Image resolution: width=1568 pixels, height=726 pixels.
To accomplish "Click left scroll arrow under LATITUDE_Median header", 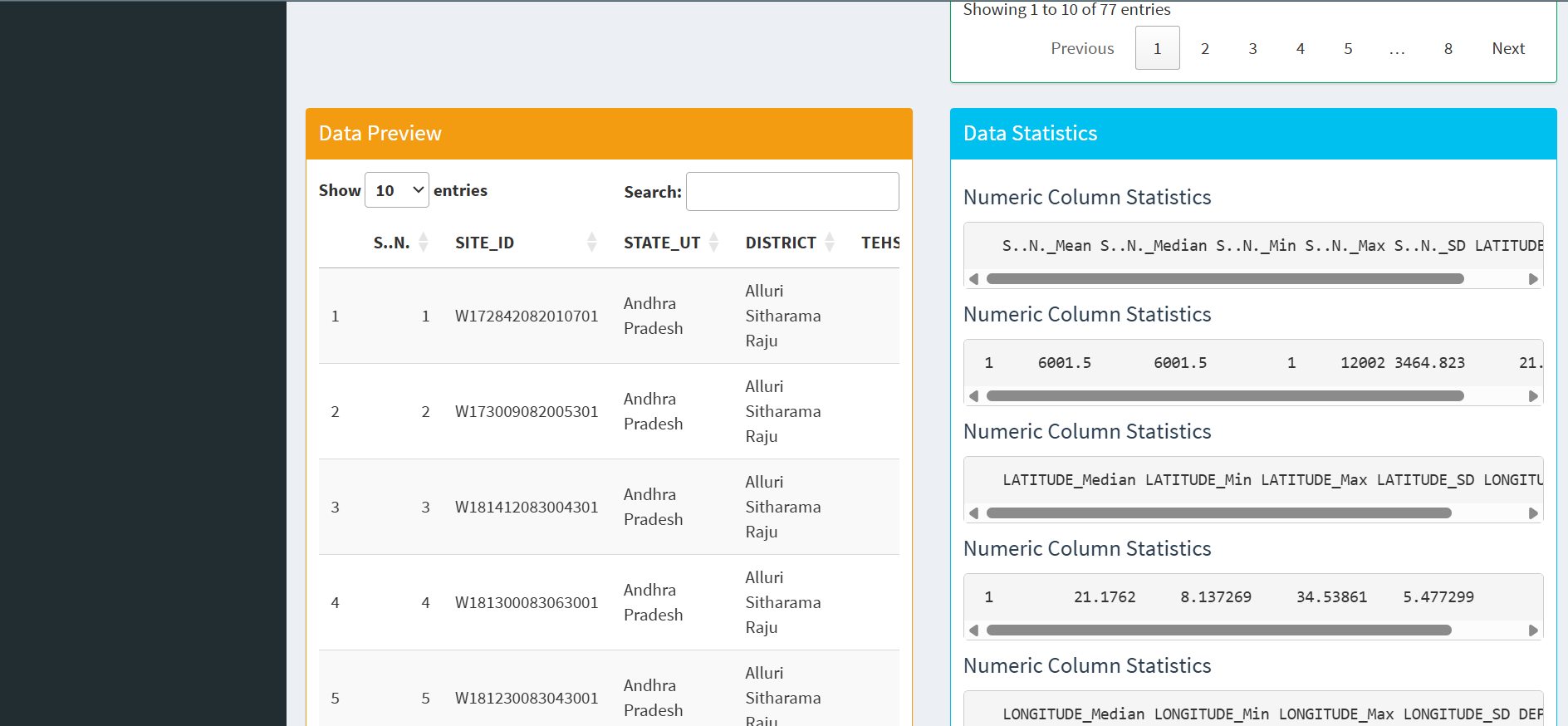I will [973, 513].
